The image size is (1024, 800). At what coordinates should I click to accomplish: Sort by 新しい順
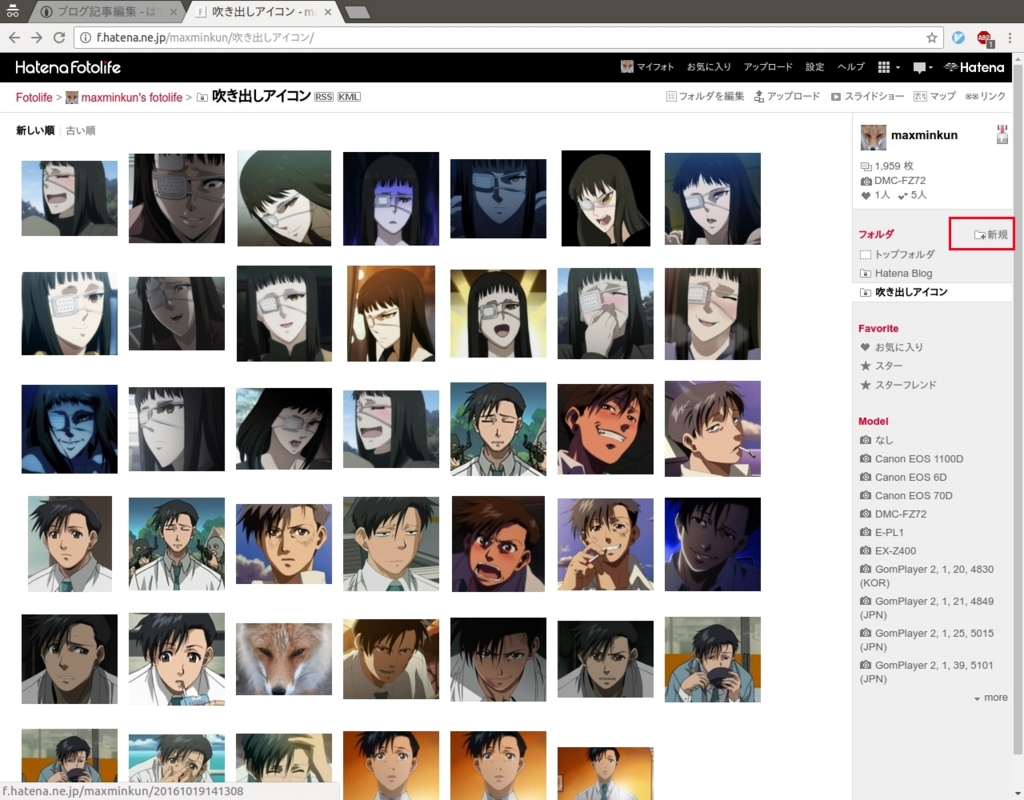point(35,131)
